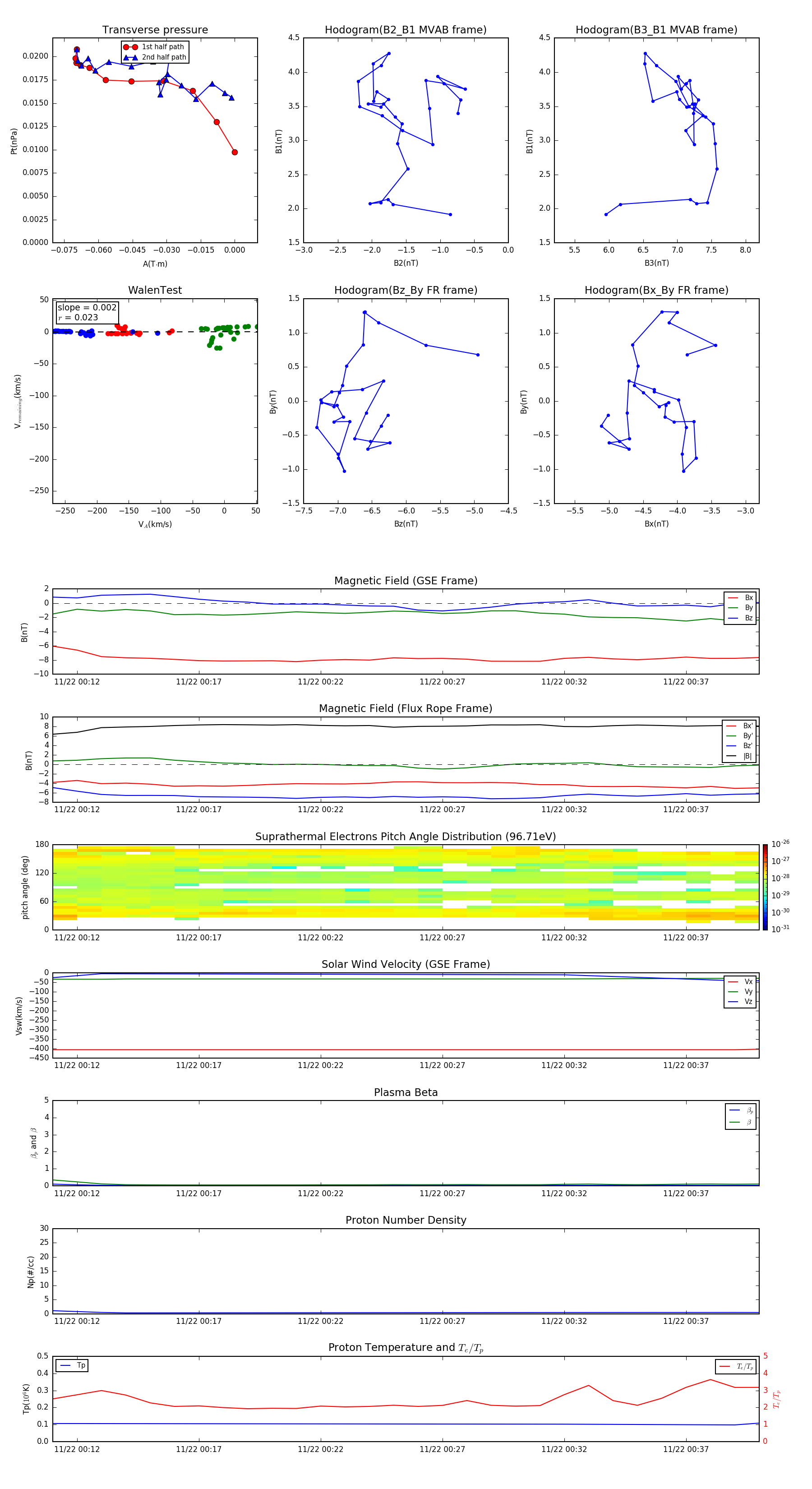The image size is (812, 1489).
Task: Click the Bx' legend entry in Flux Rope plot
Action: (740, 726)
